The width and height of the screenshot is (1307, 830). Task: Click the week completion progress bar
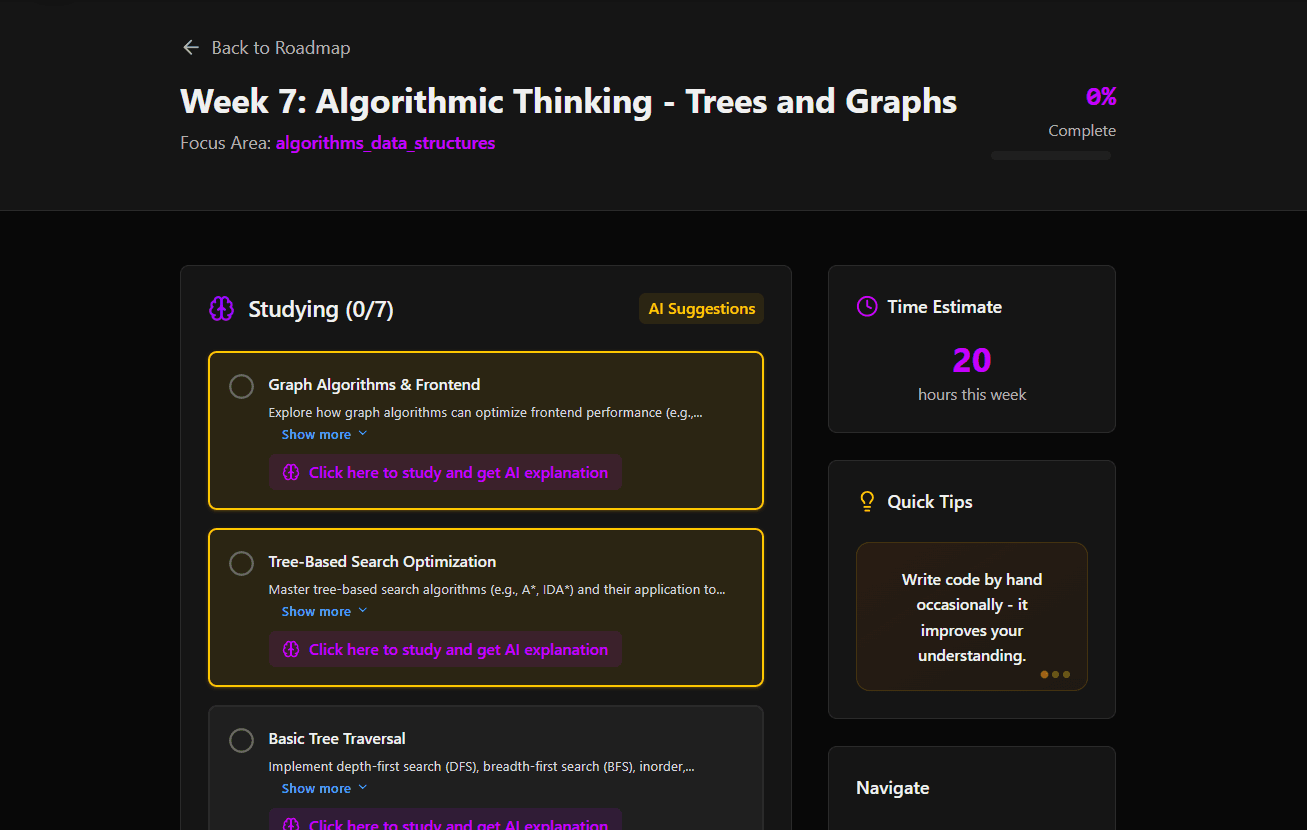1050,156
